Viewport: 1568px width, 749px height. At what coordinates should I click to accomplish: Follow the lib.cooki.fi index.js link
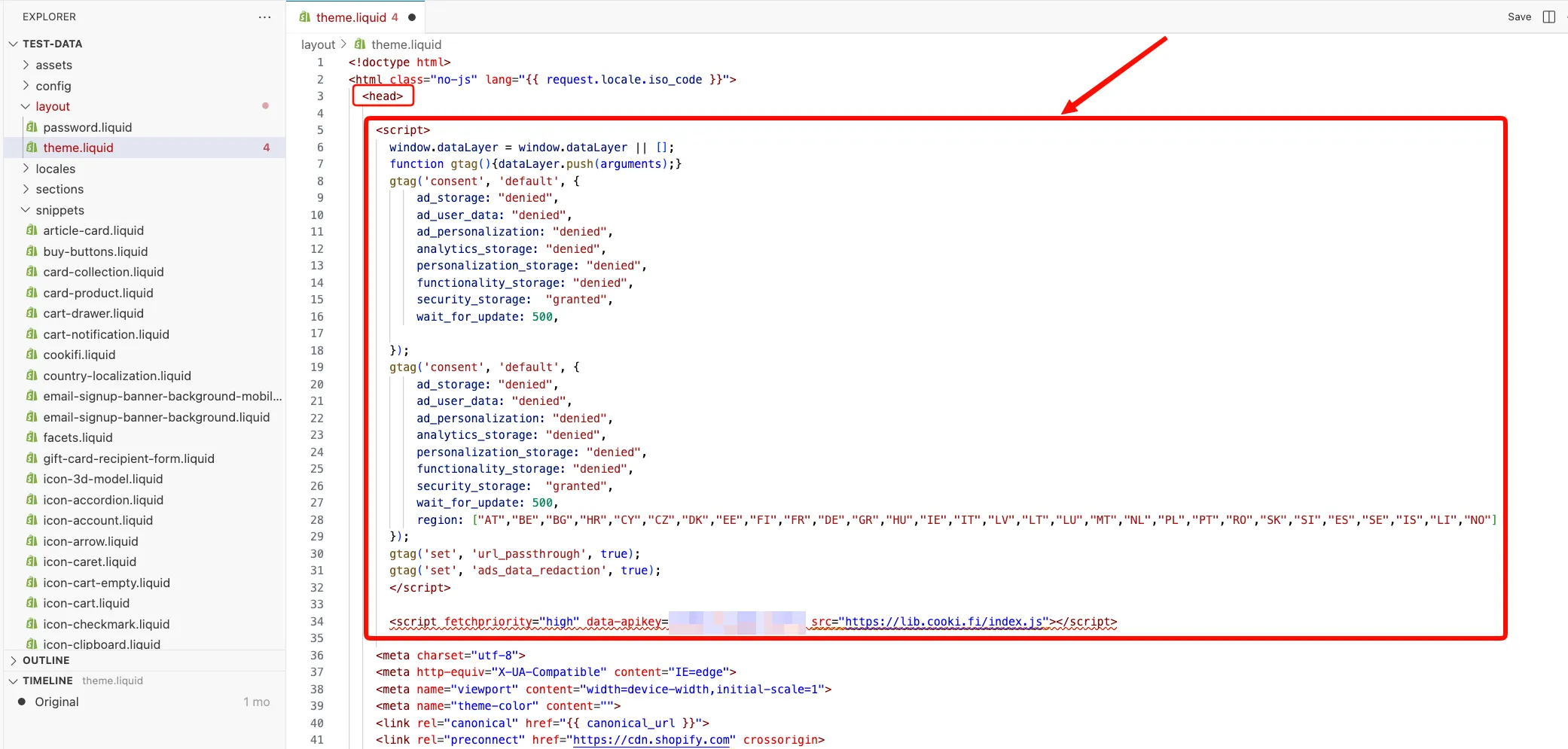click(944, 622)
